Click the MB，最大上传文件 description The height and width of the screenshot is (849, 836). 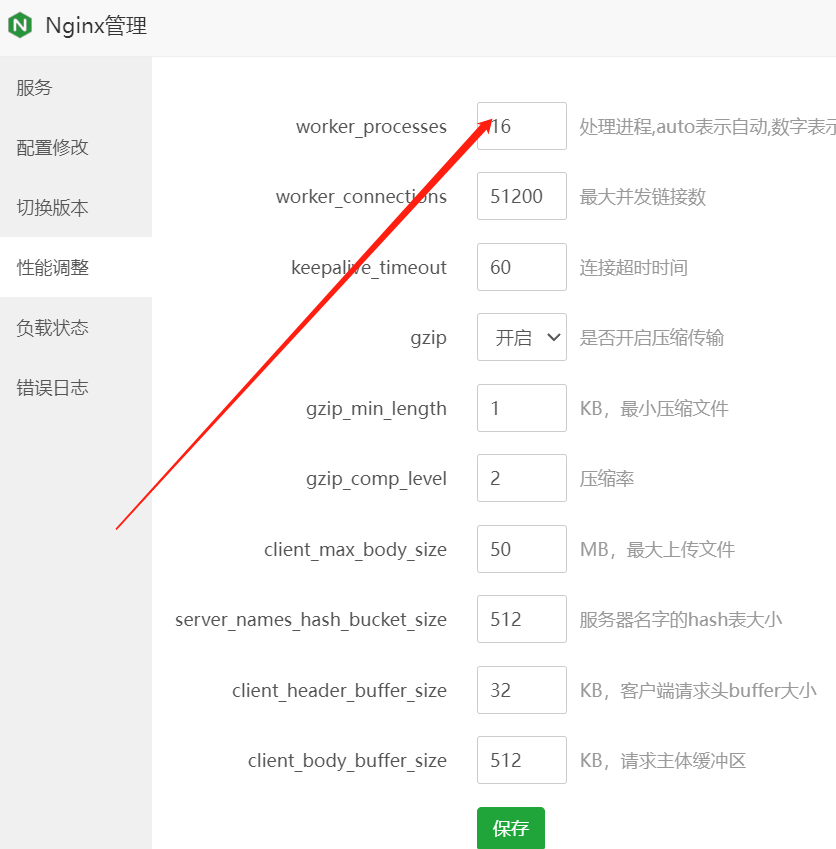[657, 550]
